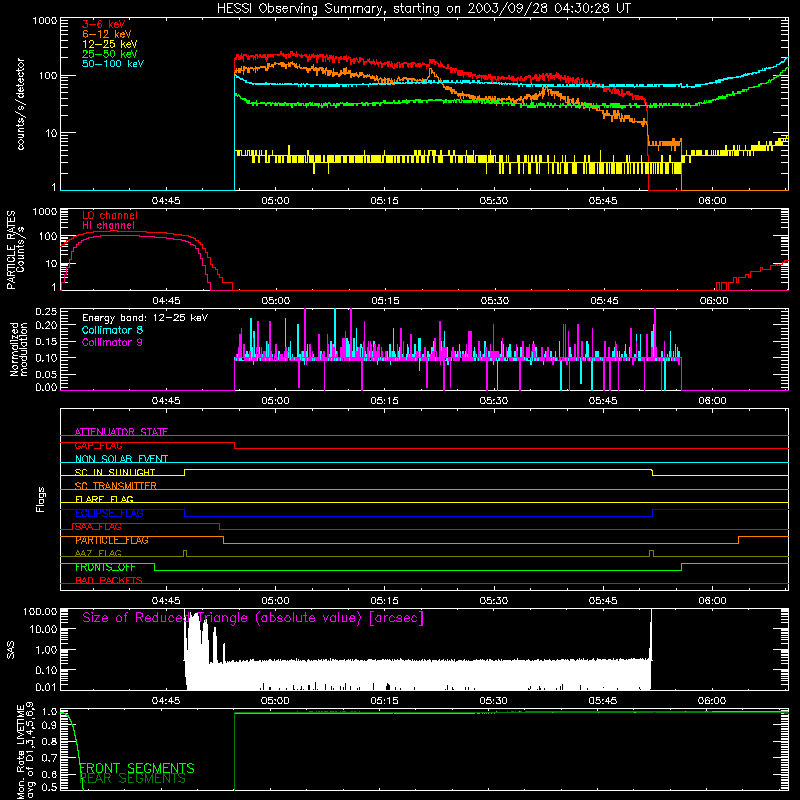Select the 100.00 tick on the SAS axis
The image size is (800, 800).
[x=40, y=611]
